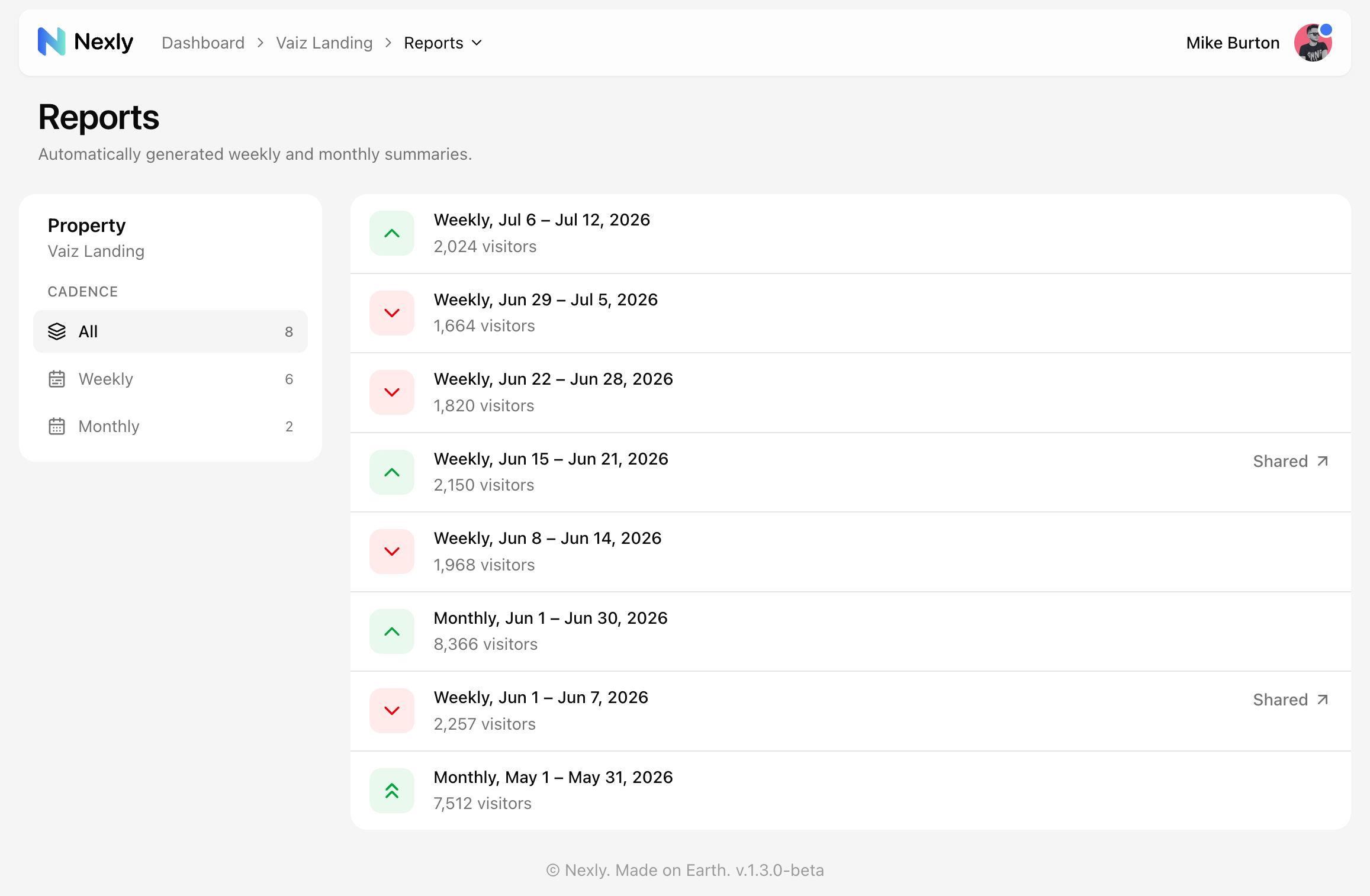Click the count 6 beside Weekly
The width and height of the screenshot is (1370, 896).
[x=289, y=379]
